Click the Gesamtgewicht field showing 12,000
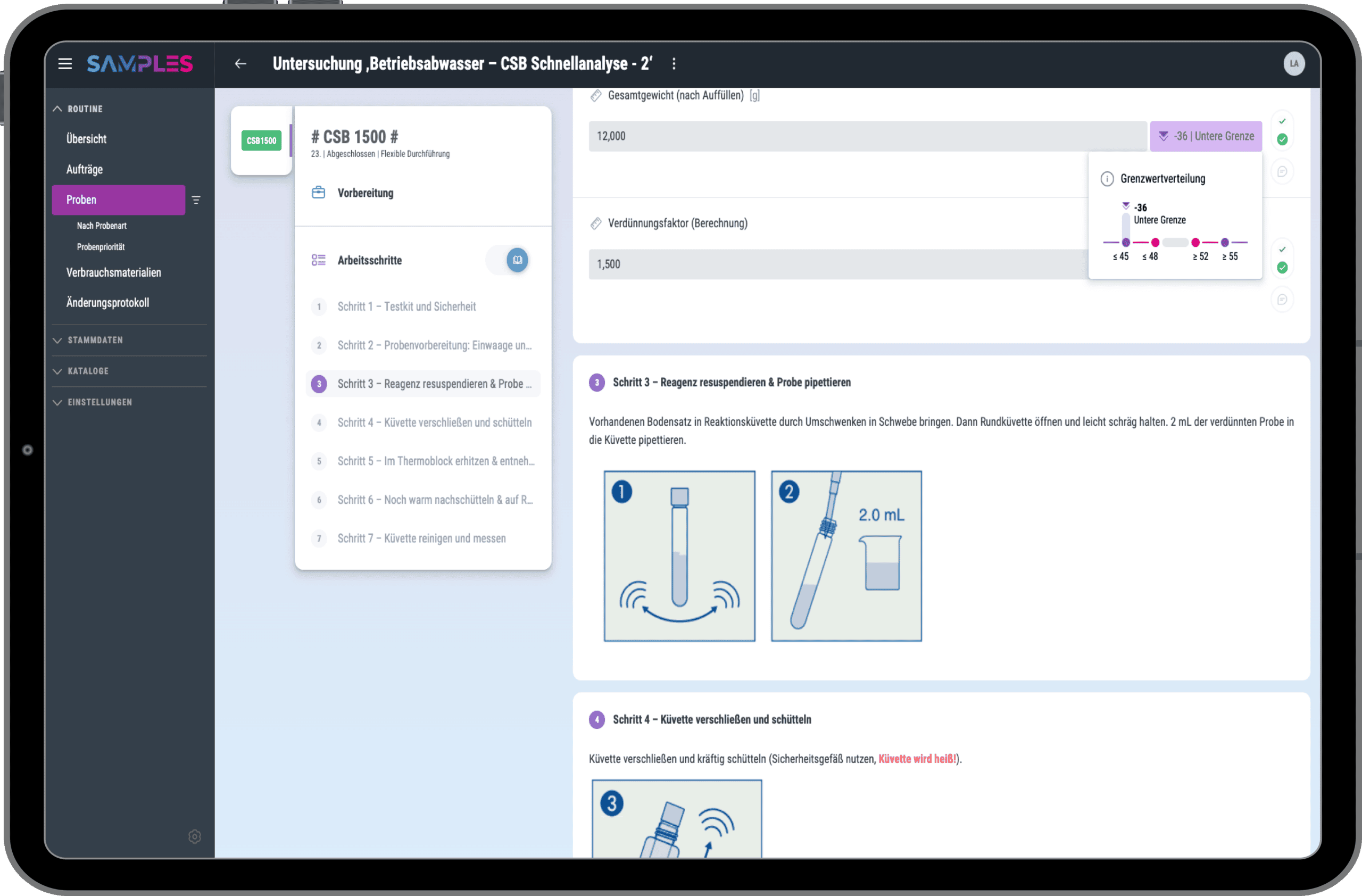The image size is (1362, 896). [868, 136]
